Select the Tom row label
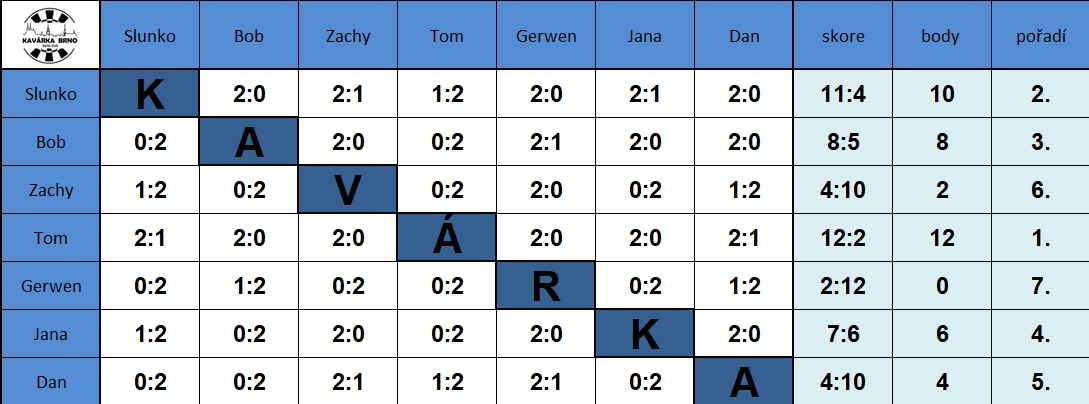The image size is (1089, 404). (x=50, y=237)
